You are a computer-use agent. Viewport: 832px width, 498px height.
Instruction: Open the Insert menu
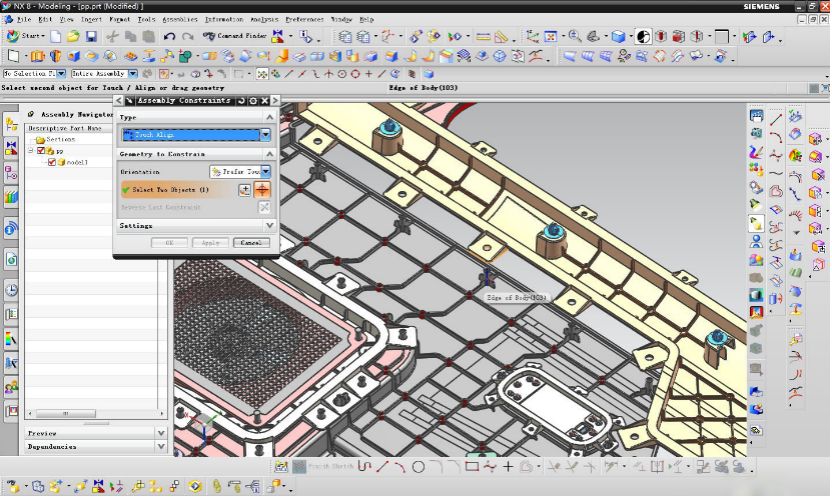(91, 19)
